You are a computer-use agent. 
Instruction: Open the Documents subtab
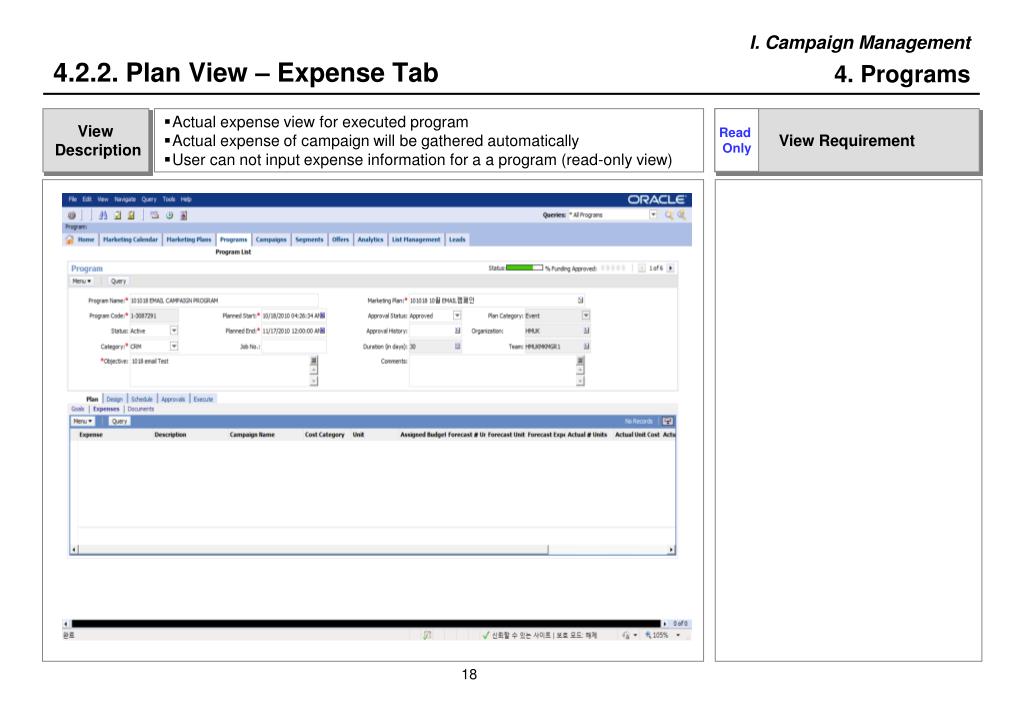click(x=141, y=409)
